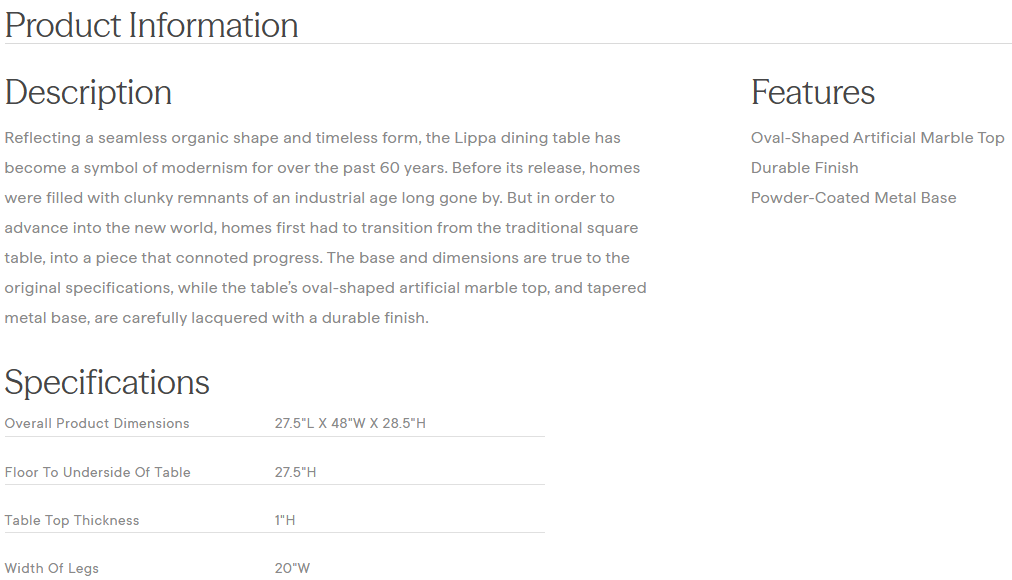Click the Description section heading

pyautogui.click(x=88, y=92)
